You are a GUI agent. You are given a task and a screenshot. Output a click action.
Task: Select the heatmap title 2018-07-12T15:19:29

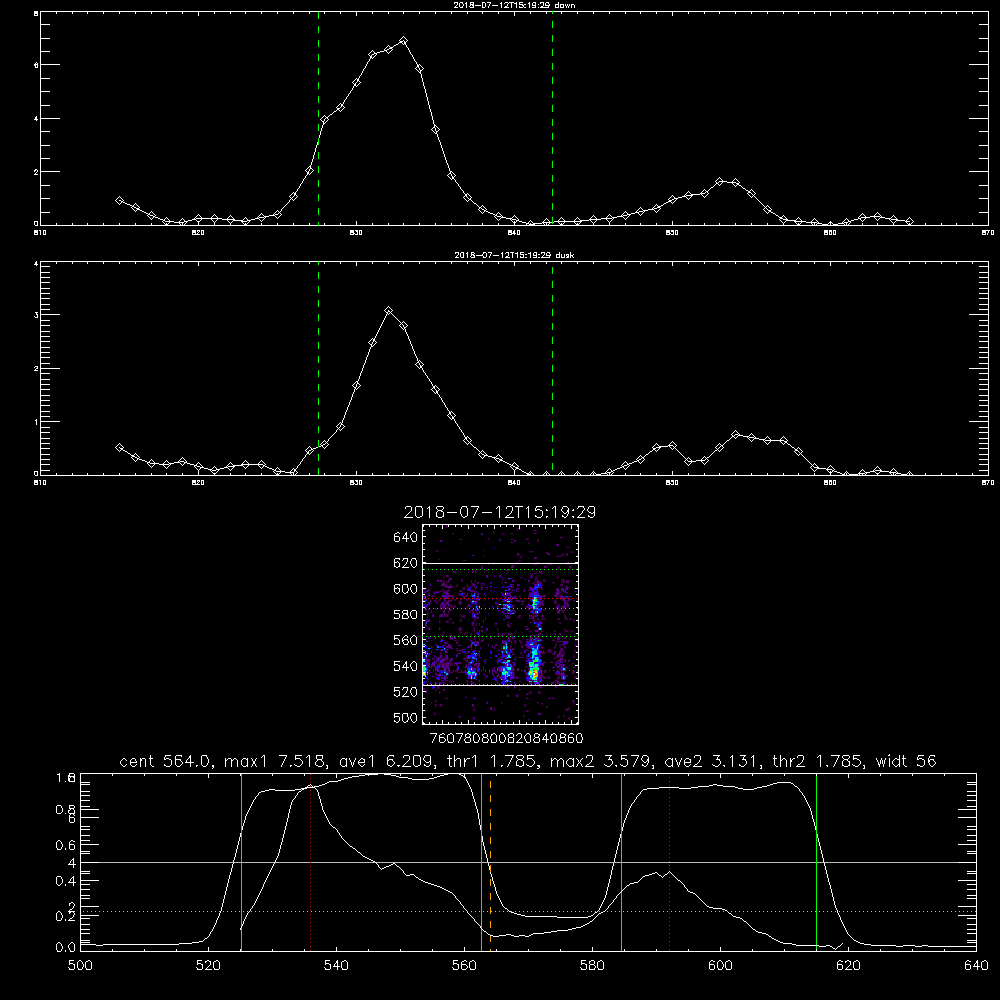pos(499,512)
